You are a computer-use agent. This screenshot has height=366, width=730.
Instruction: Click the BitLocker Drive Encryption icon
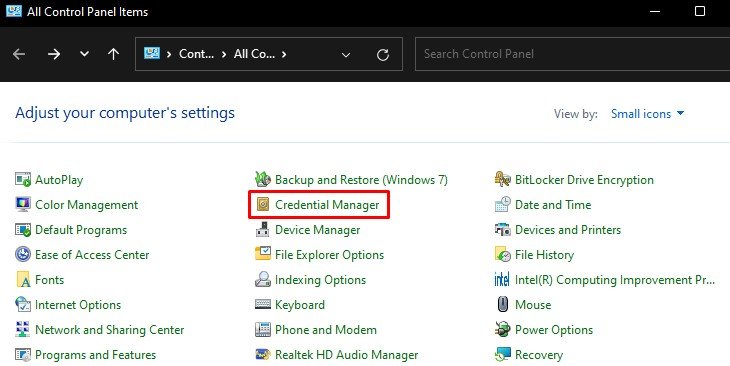502,179
